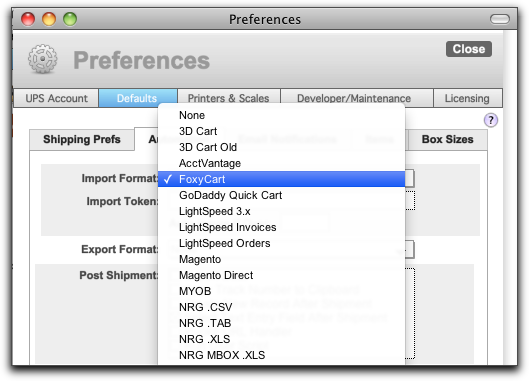Screen dimensions: 529x381
Task: Choose GoDaddy Quick Cart format
Action: coord(281,195)
